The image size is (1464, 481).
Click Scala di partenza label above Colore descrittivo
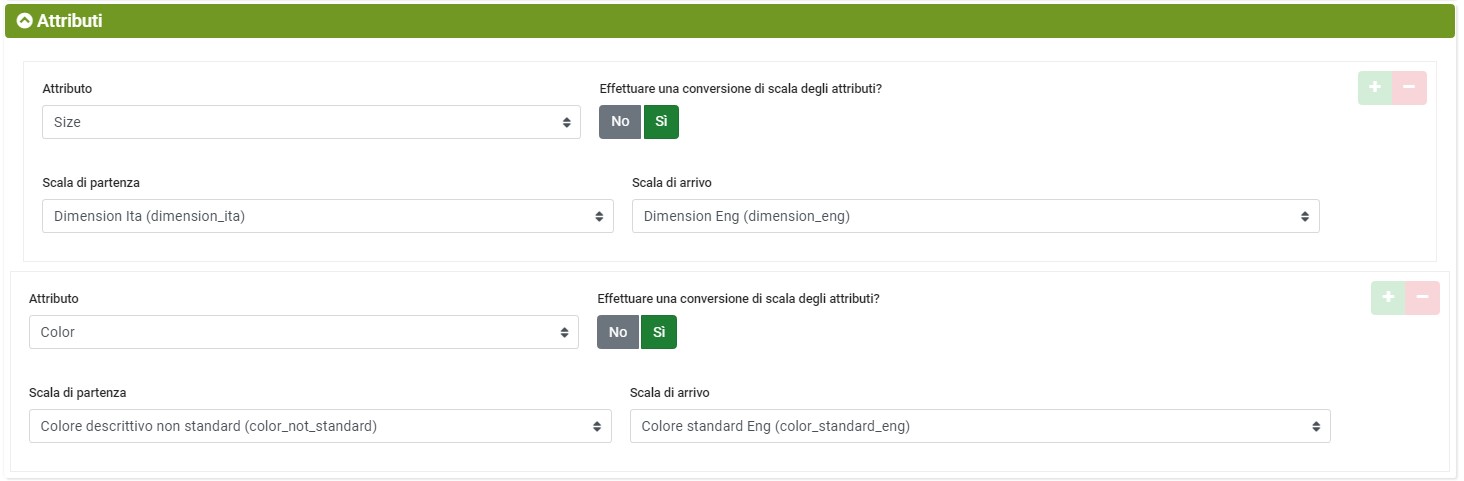pos(77,392)
